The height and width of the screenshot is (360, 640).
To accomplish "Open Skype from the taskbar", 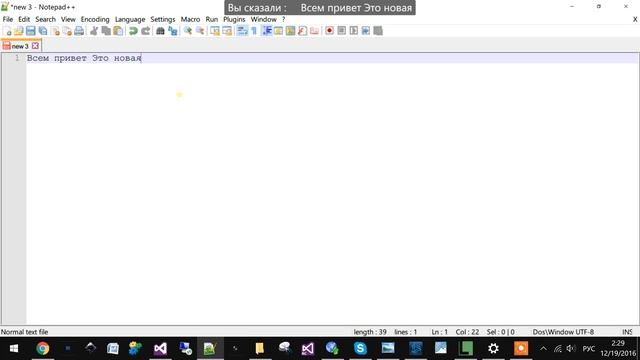I will pos(360,349).
